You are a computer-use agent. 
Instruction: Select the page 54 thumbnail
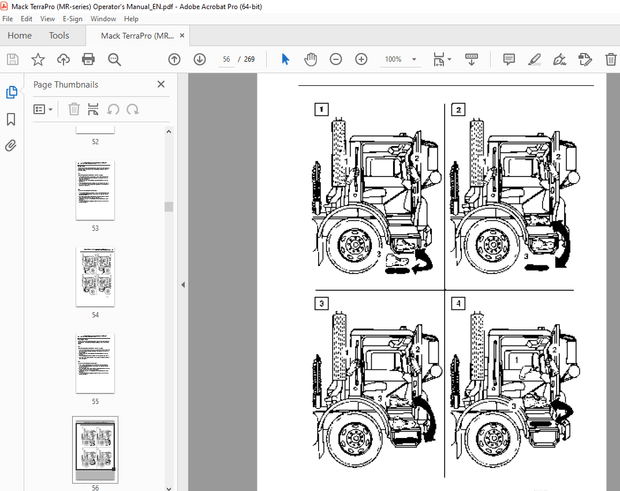[95, 277]
